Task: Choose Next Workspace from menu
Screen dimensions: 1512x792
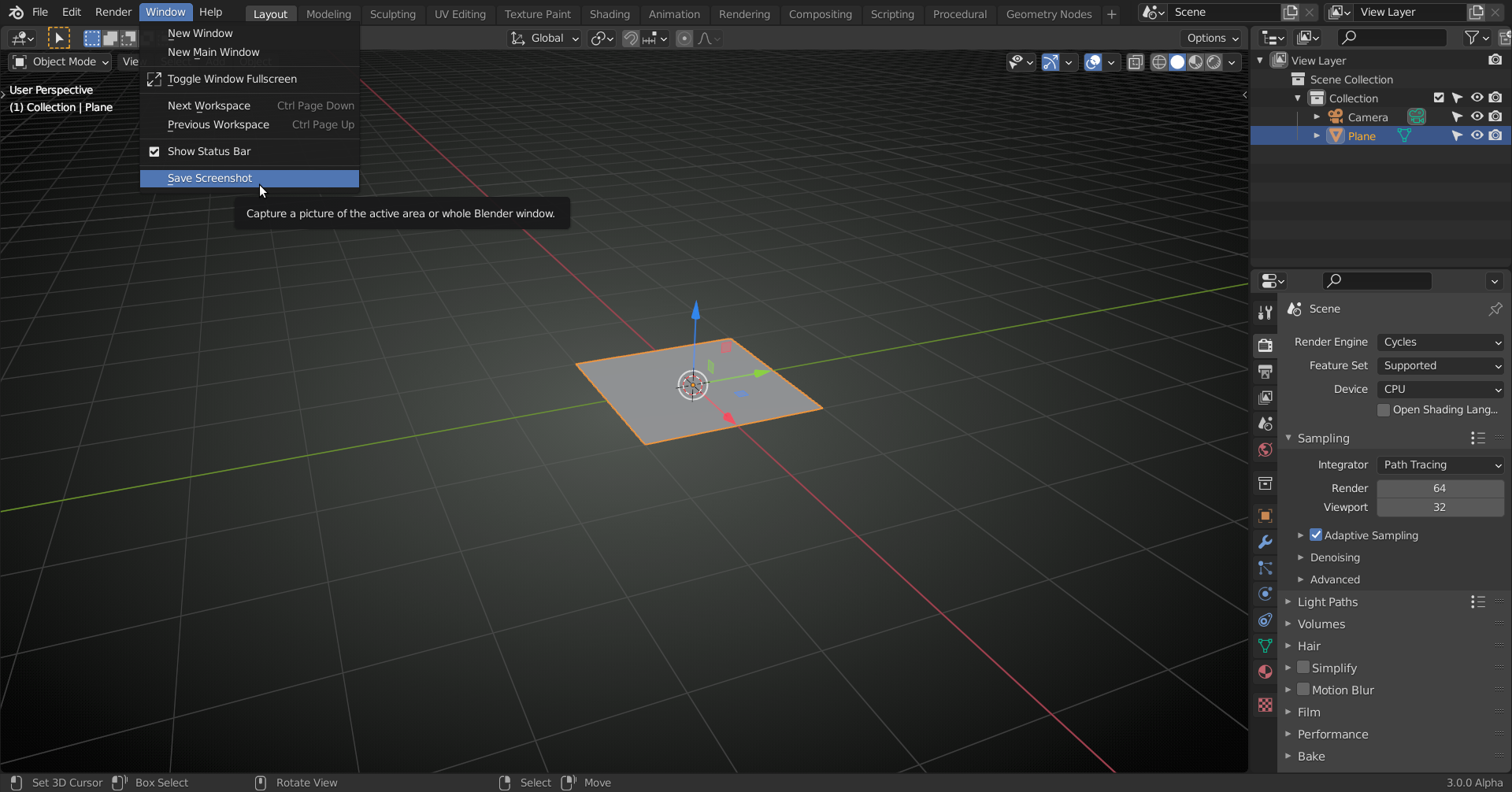Action: point(250,105)
